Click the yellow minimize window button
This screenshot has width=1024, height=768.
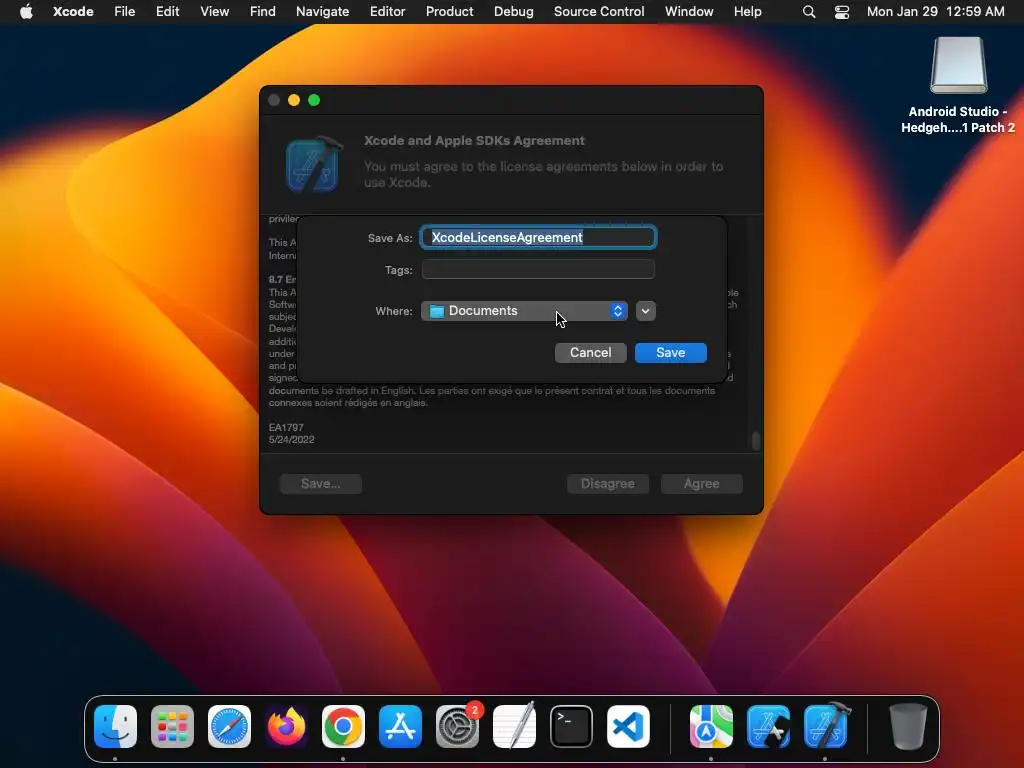pyautogui.click(x=294, y=100)
